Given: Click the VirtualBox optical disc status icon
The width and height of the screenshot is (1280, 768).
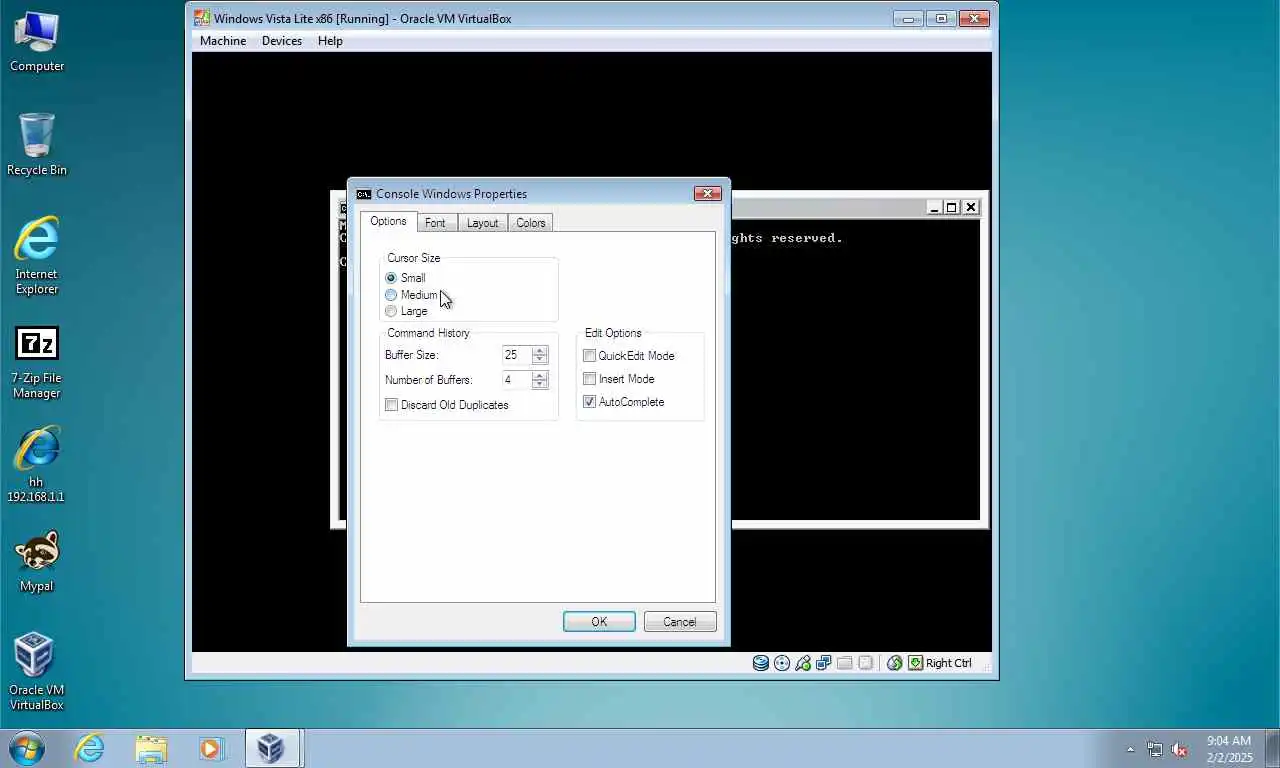Looking at the screenshot, I should coord(782,663).
